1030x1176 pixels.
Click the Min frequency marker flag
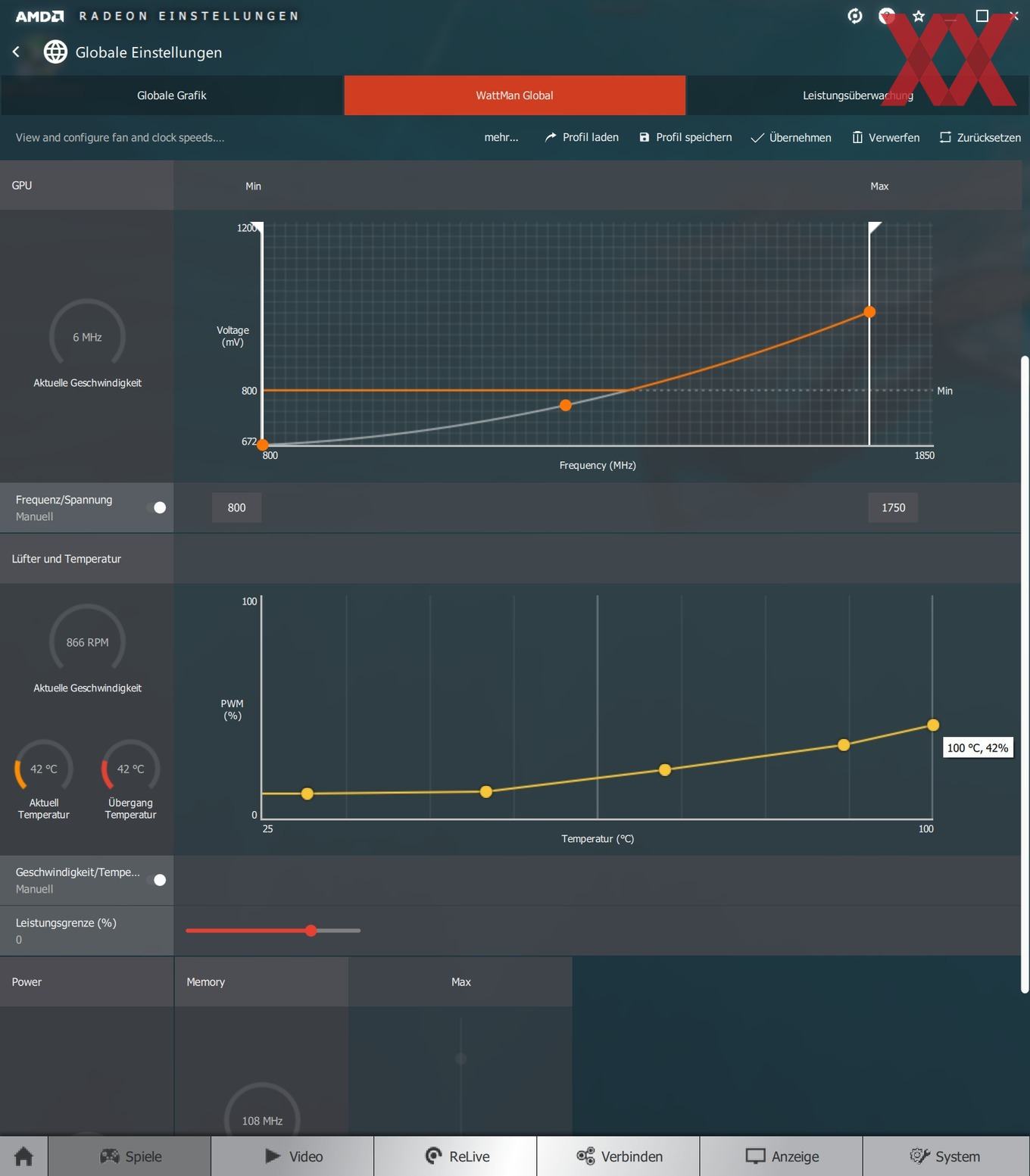(257, 226)
